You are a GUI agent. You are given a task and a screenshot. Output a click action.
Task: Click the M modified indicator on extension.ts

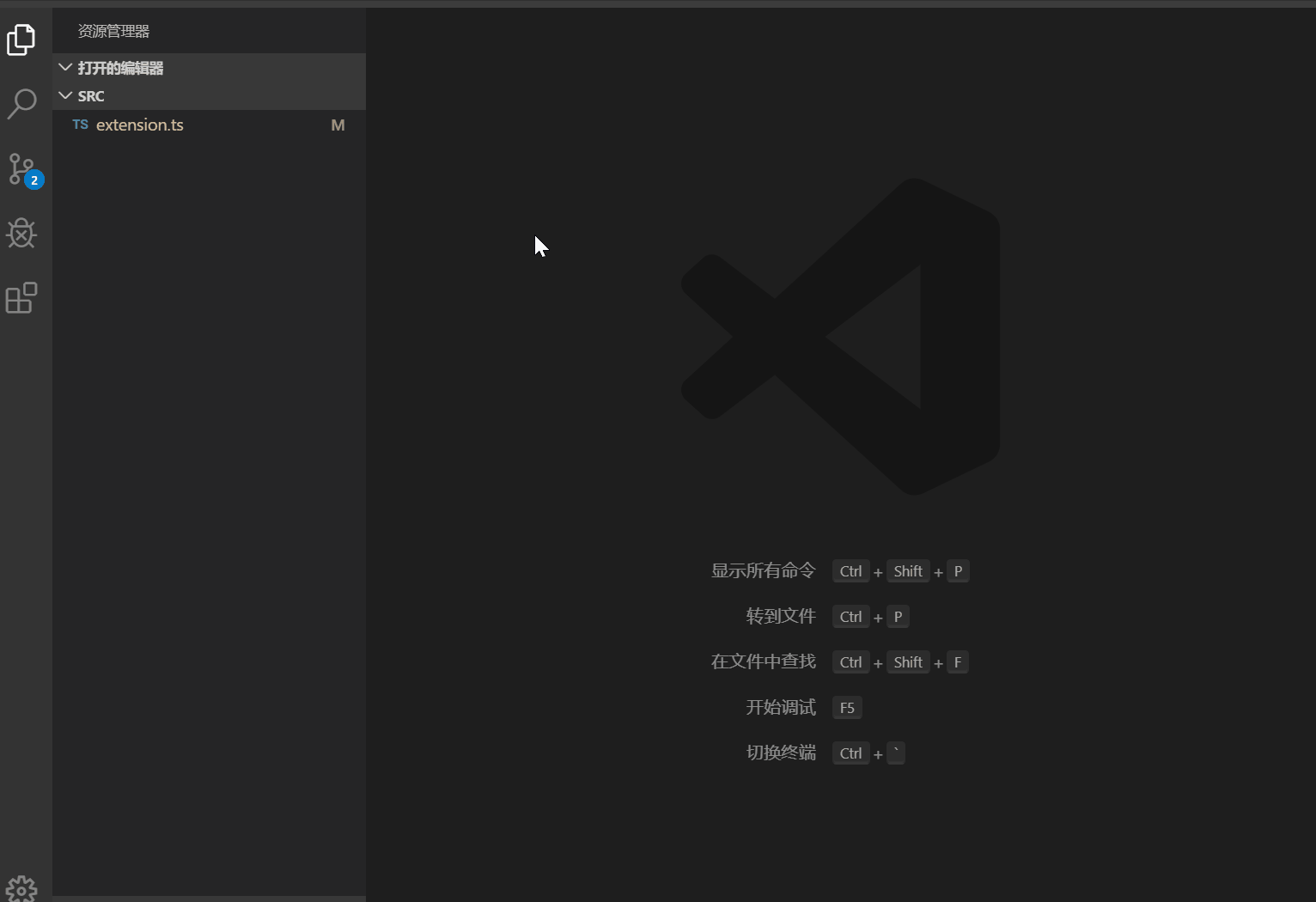(x=337, y=125)
